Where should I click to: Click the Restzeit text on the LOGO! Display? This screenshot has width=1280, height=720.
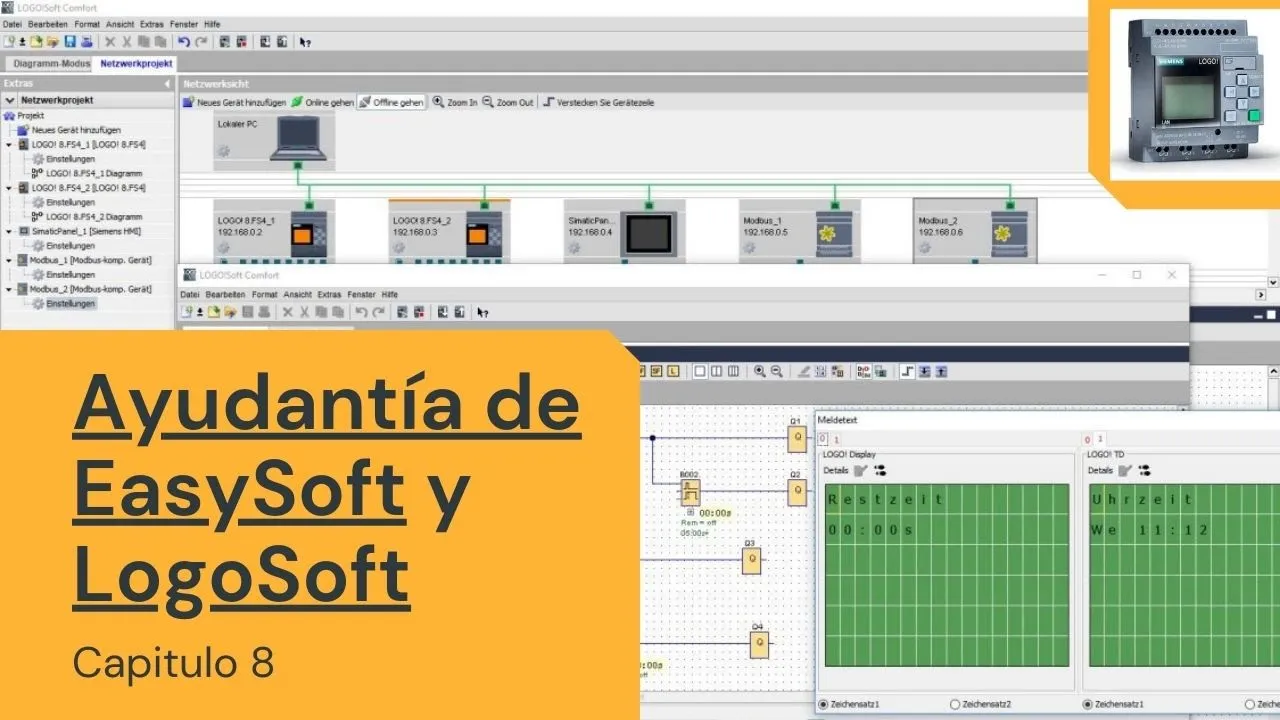(884, 499)
